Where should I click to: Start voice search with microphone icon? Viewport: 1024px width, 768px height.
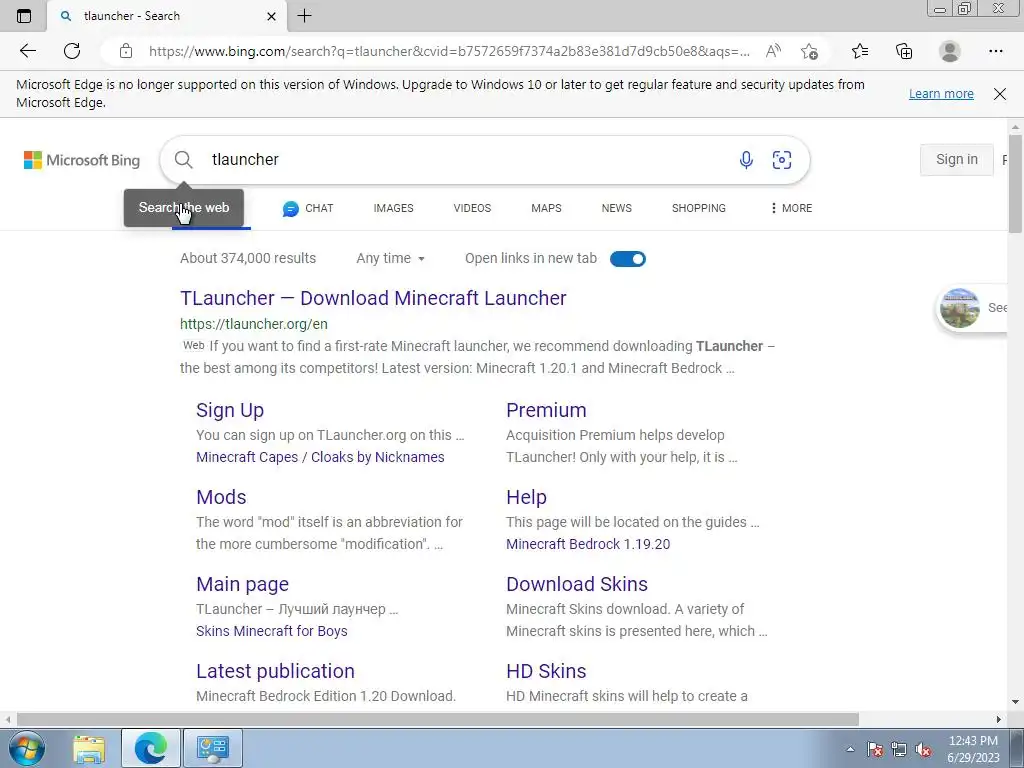pyautogui.click(x=746, y=160)
